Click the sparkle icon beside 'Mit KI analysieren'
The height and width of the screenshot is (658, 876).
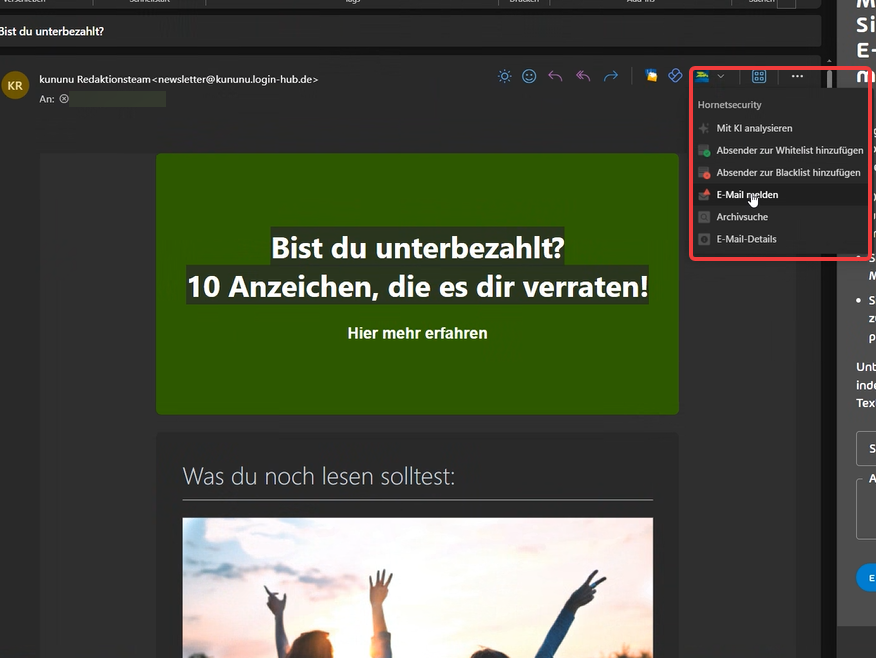pos(704,128)
